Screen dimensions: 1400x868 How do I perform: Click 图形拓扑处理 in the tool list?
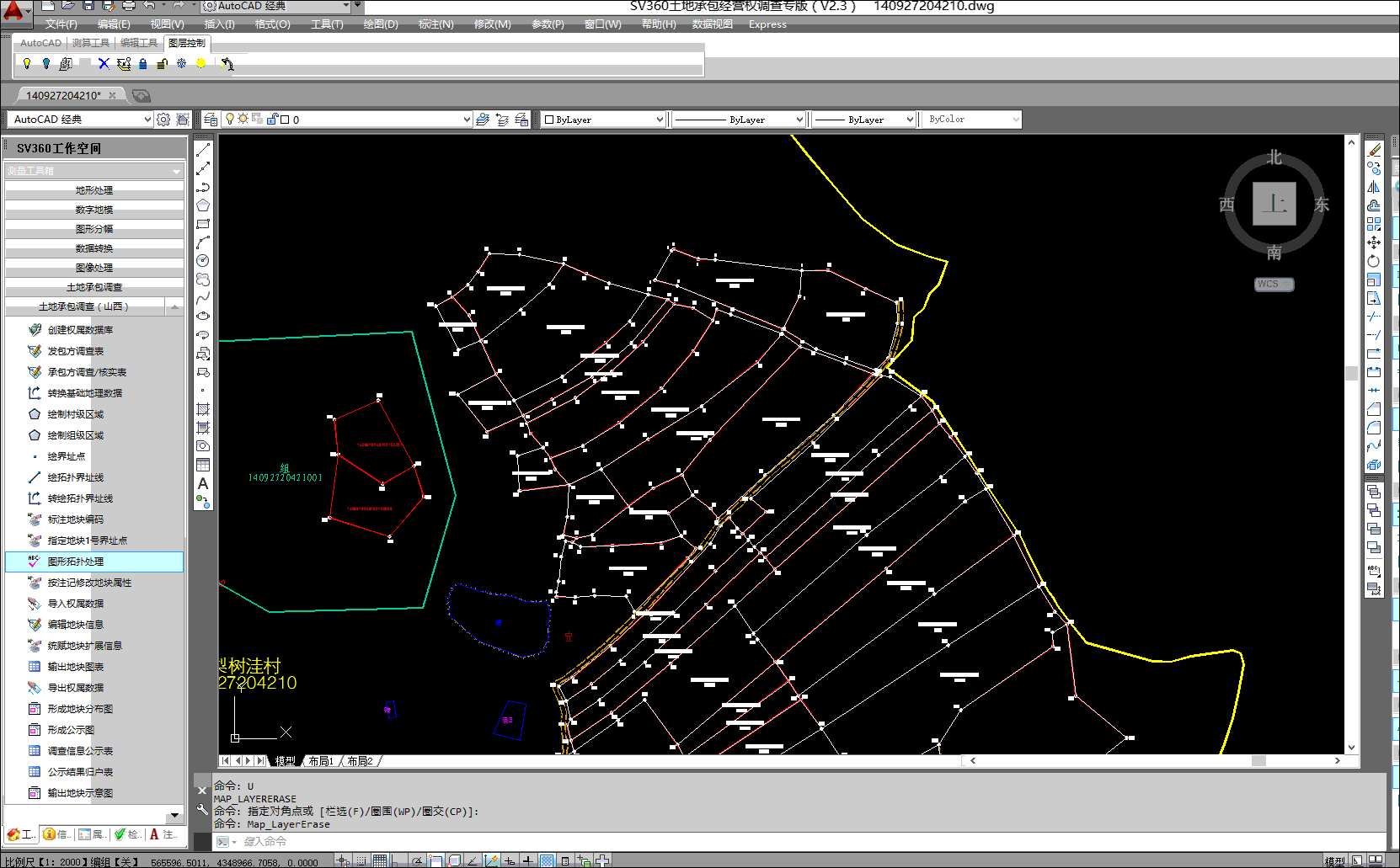pyautogui.click(x=76, y=562)
